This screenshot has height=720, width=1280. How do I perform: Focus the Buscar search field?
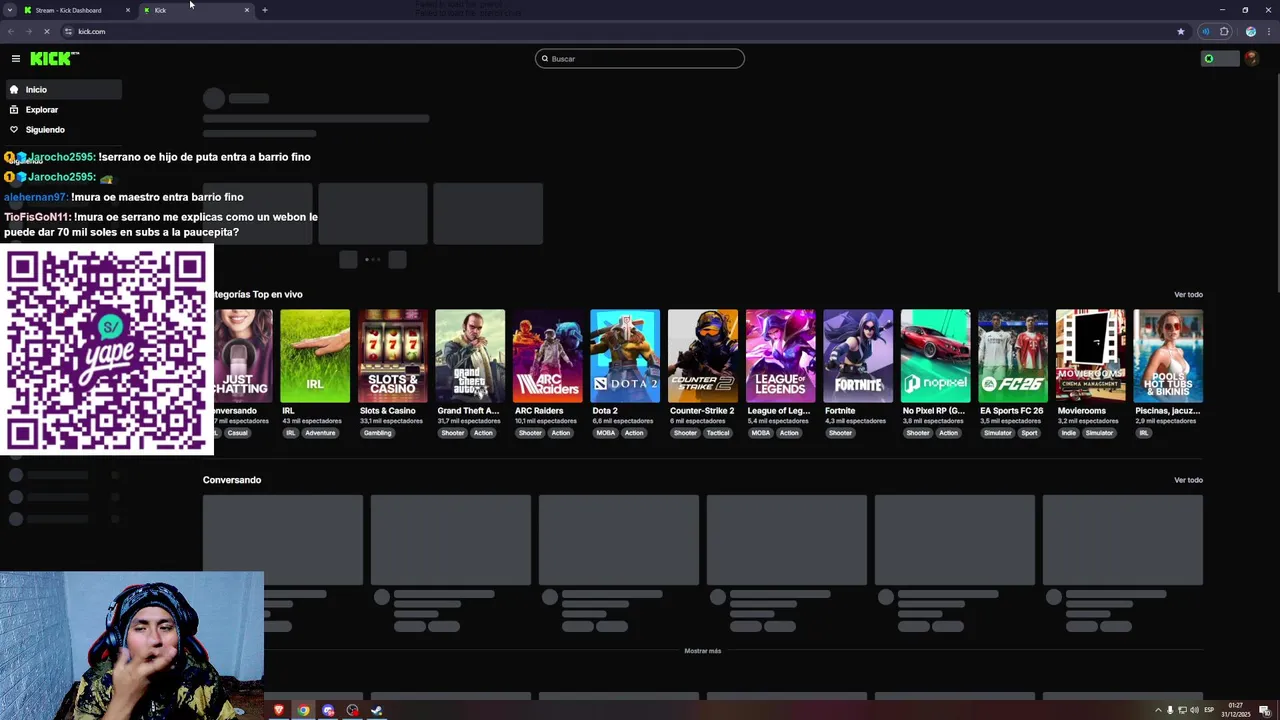tap(640, 59)
